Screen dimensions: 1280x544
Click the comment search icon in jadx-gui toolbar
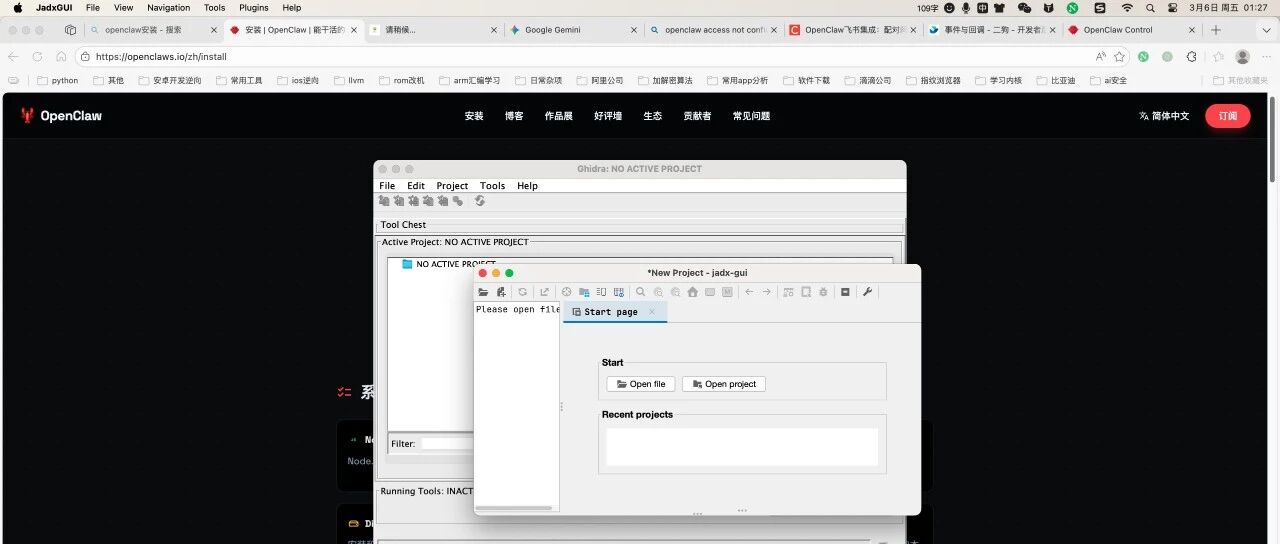(675, 292)
